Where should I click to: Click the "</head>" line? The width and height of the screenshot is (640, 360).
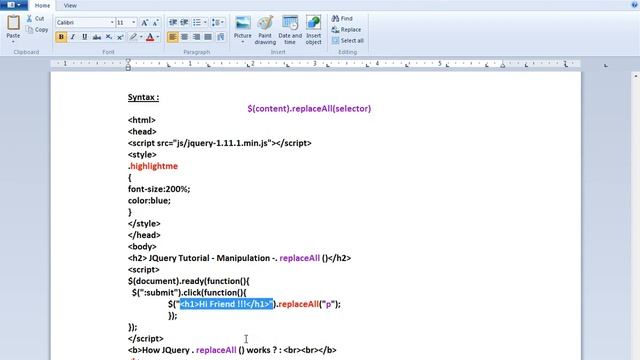144,235
